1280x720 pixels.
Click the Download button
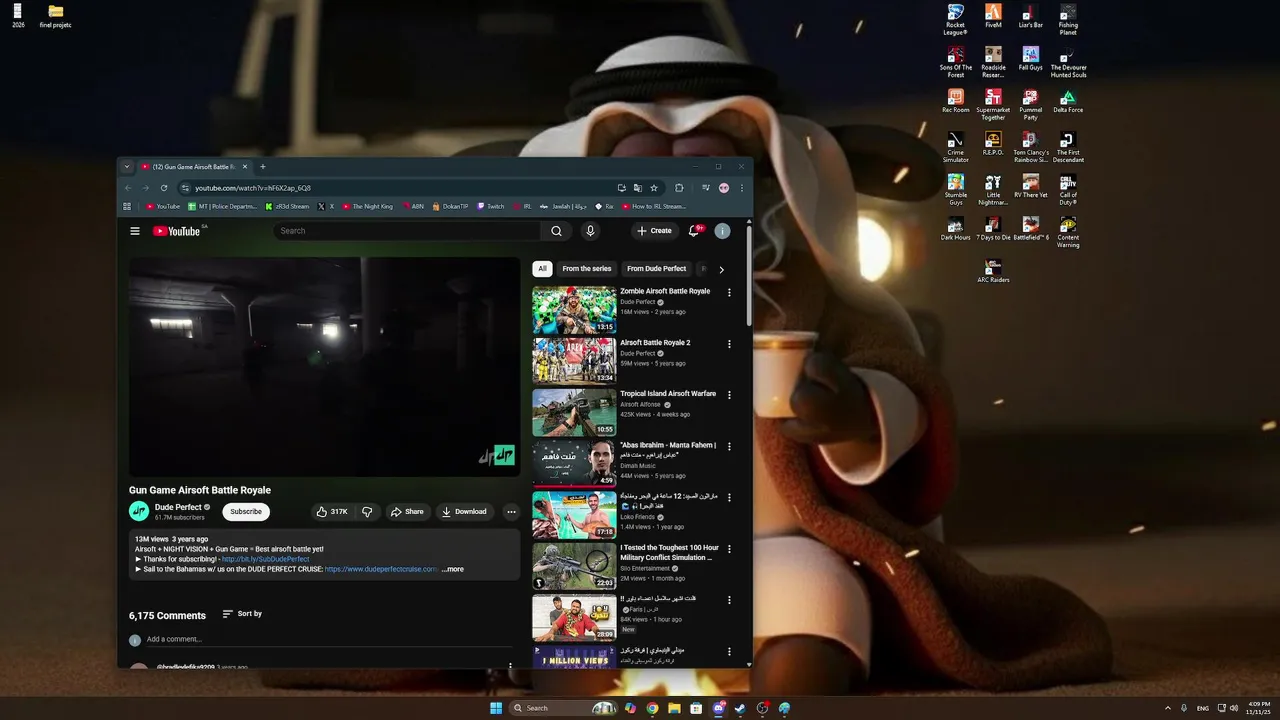464,511
